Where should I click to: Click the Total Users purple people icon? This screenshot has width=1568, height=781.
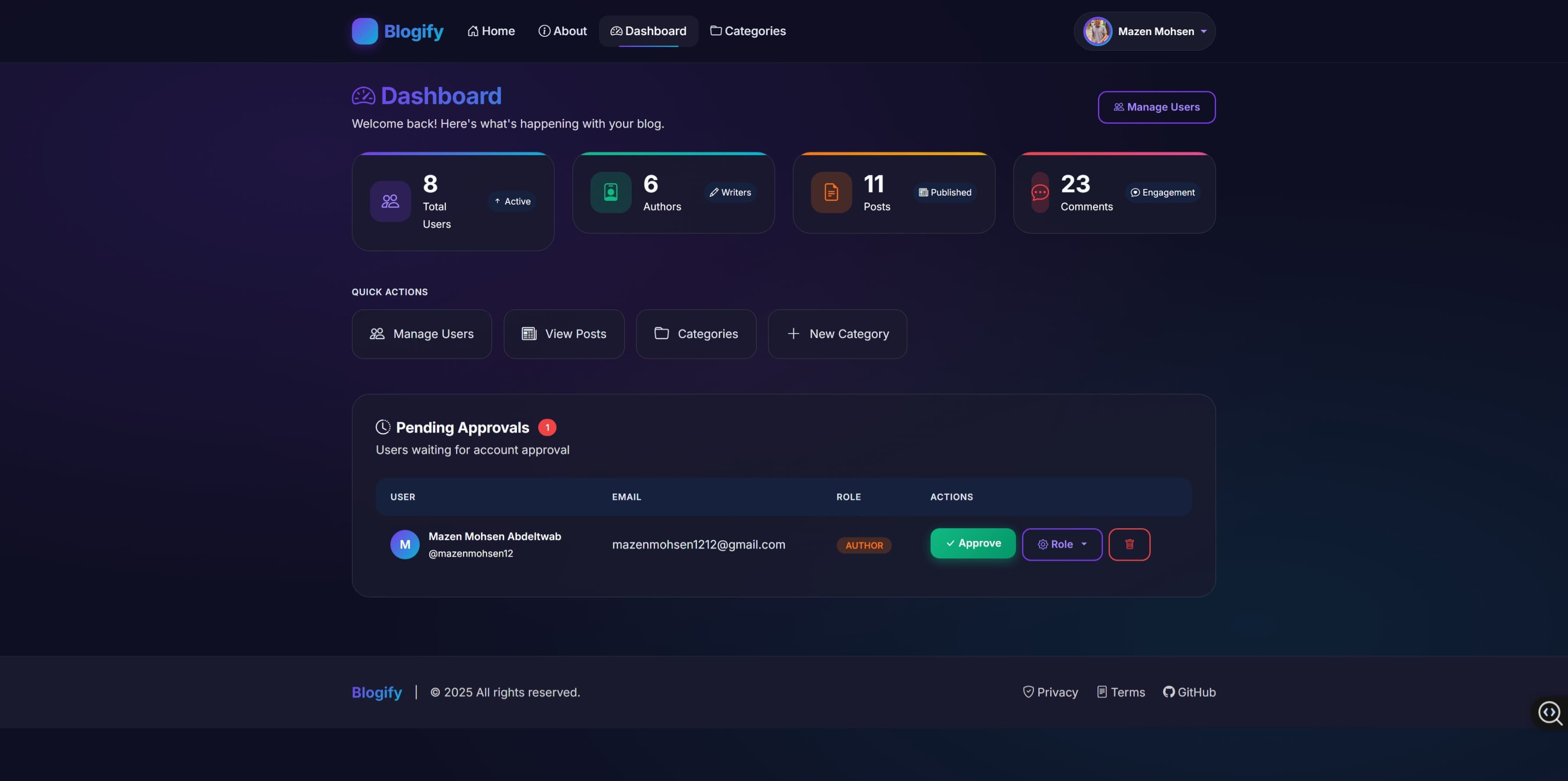(x=390, y=201)
